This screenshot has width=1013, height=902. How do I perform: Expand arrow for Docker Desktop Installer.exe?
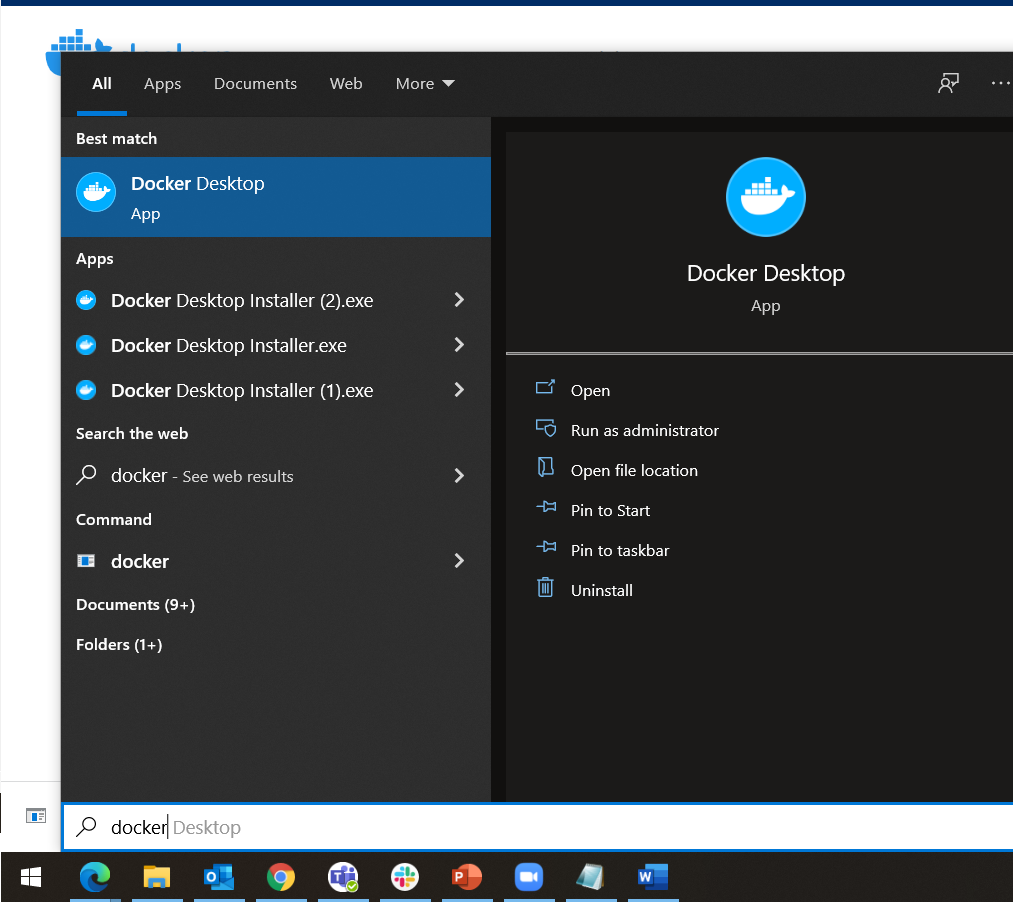[x=459, y=345]
